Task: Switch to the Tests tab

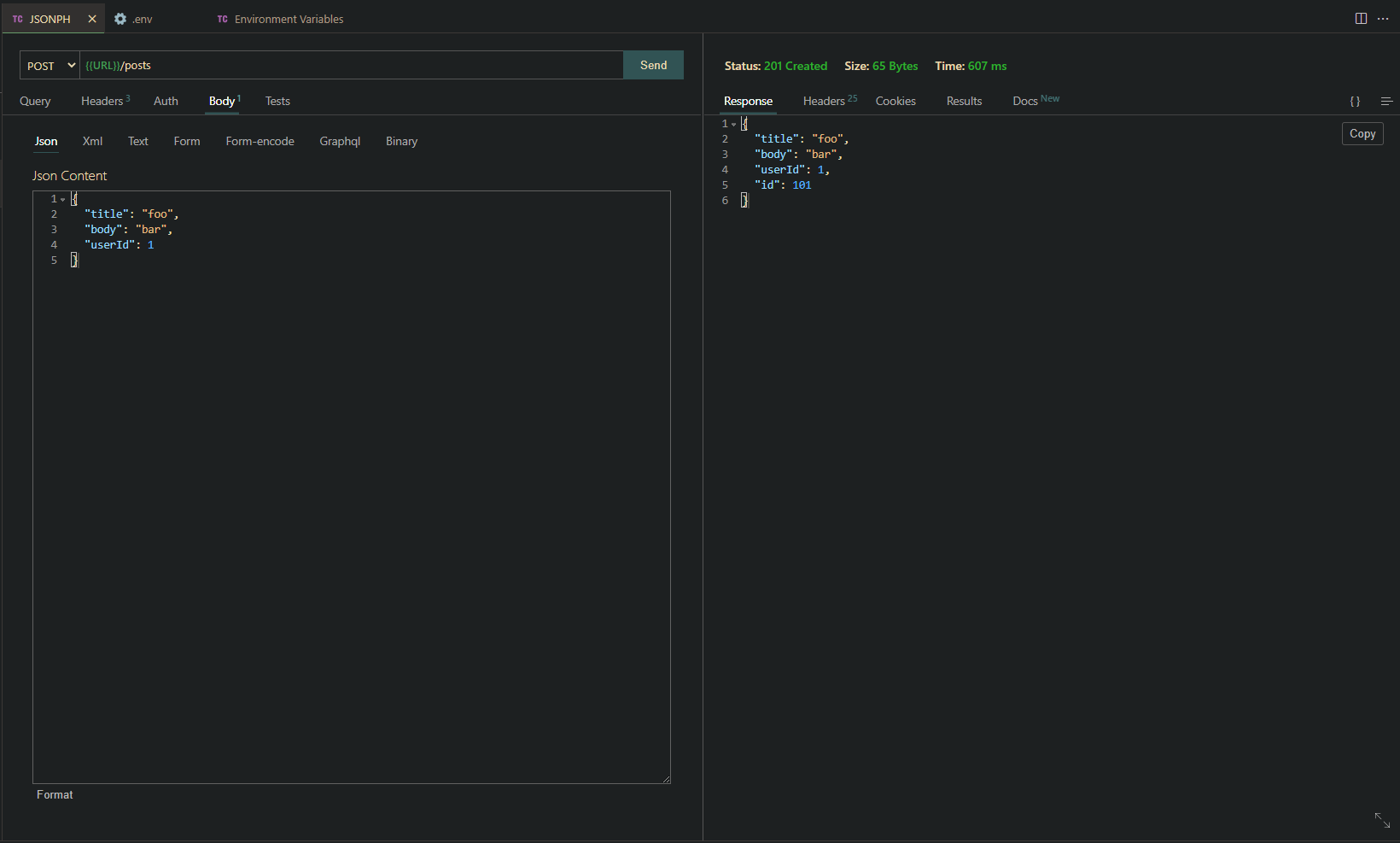Action: coord(277,101)
